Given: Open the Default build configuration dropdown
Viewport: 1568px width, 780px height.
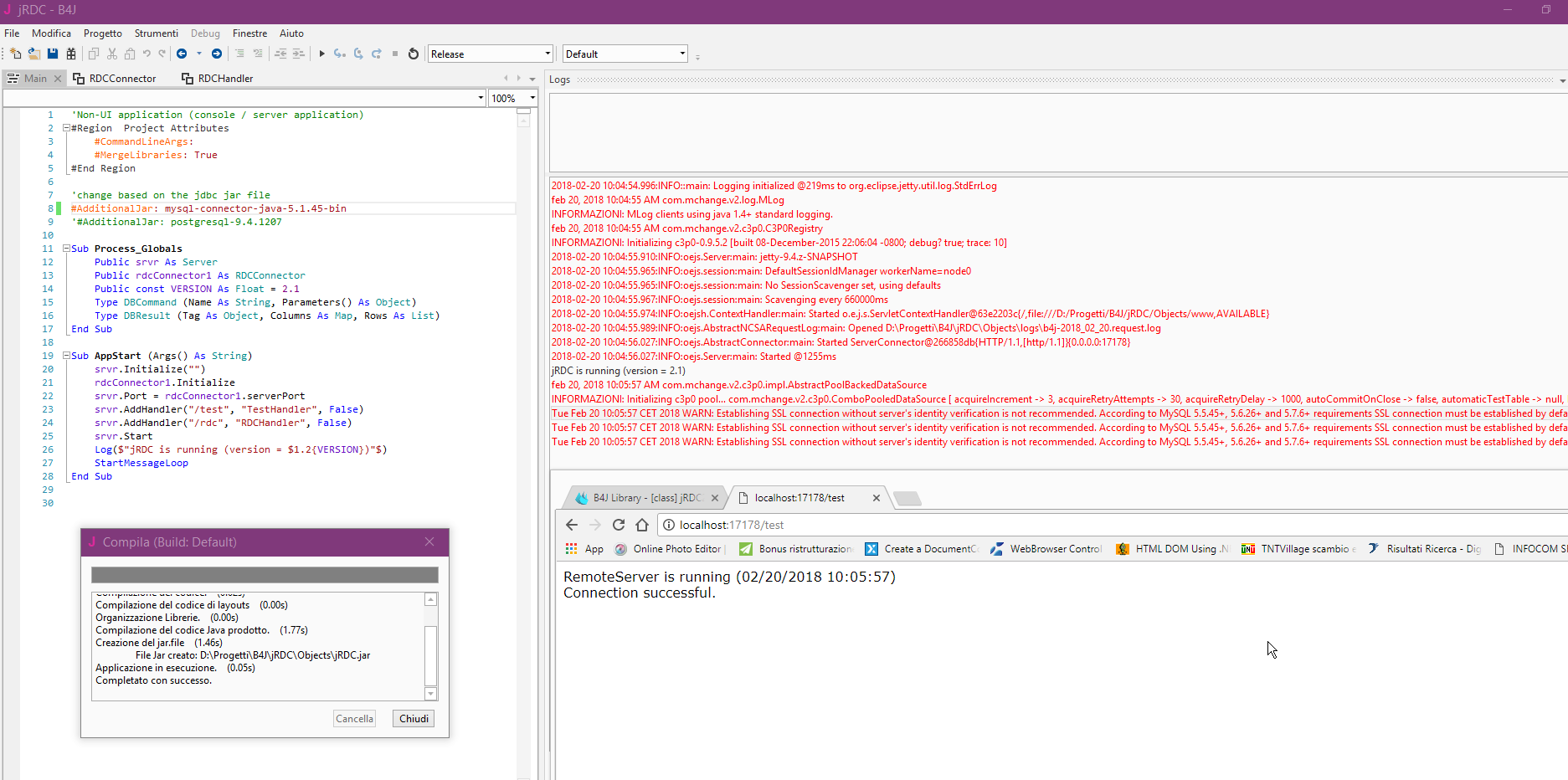Looking at the screenshot, I should pos(625,54).
